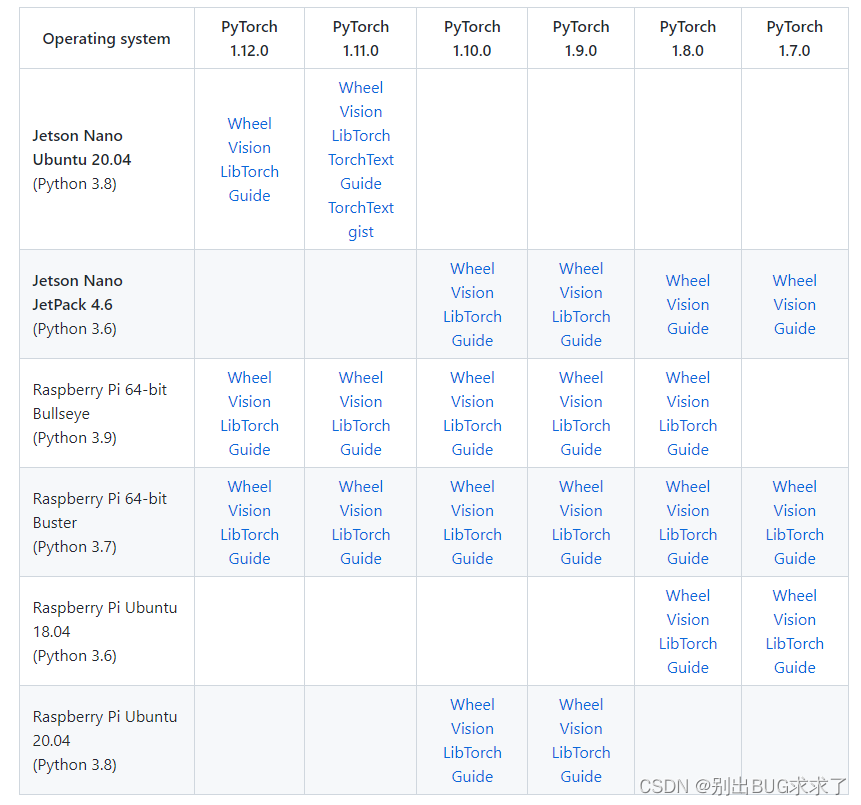
Task: Open Wheel link for JetPack 4.6 PyTorch 1.9.0
Action: point(581,269)
